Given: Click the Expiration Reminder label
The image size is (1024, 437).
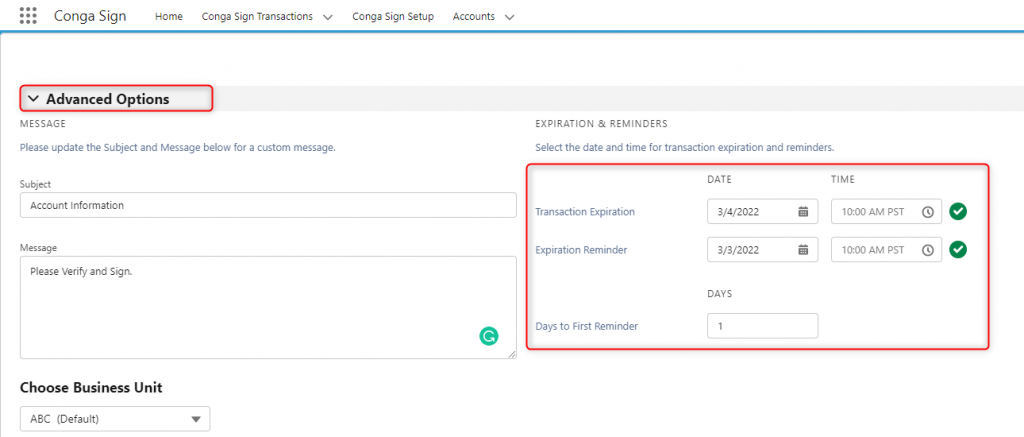Looking at the screenshot, I should pos(581,250).
